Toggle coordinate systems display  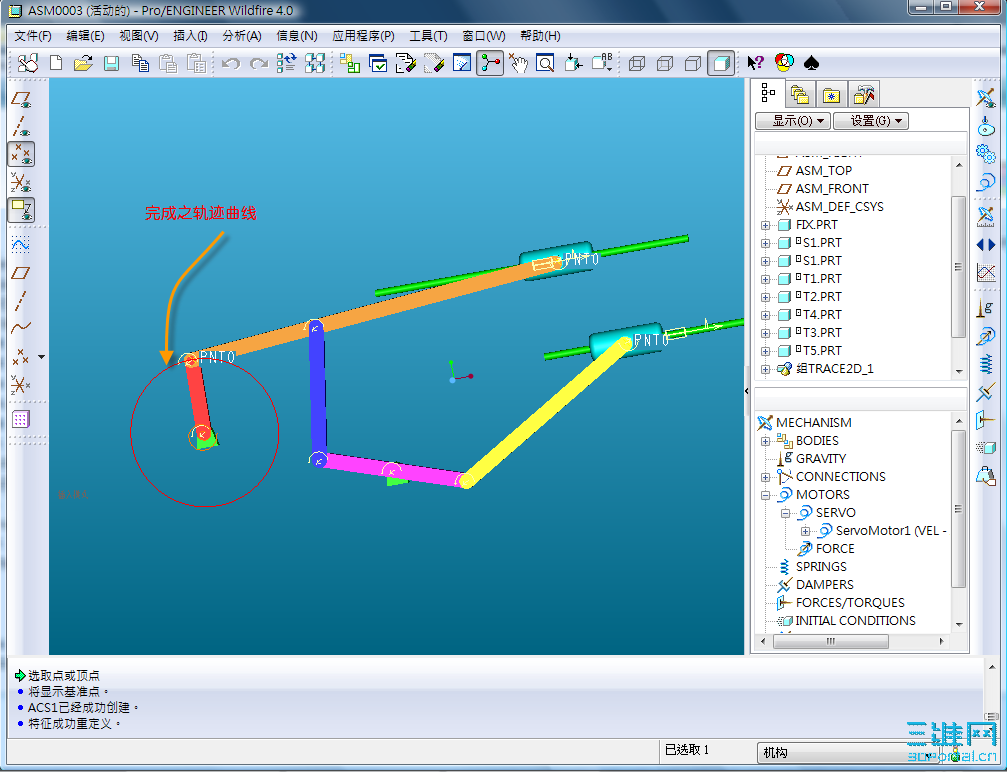click(21, 182)
